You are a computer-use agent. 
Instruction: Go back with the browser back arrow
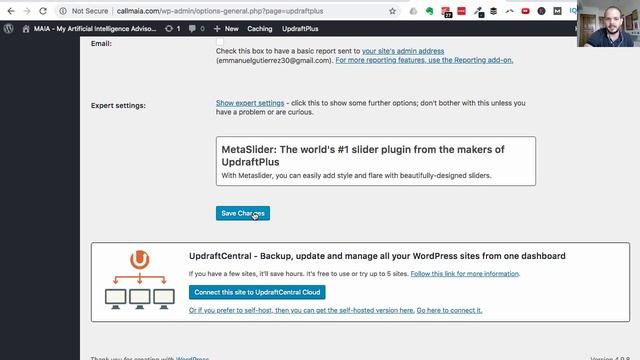pos(11,11)
